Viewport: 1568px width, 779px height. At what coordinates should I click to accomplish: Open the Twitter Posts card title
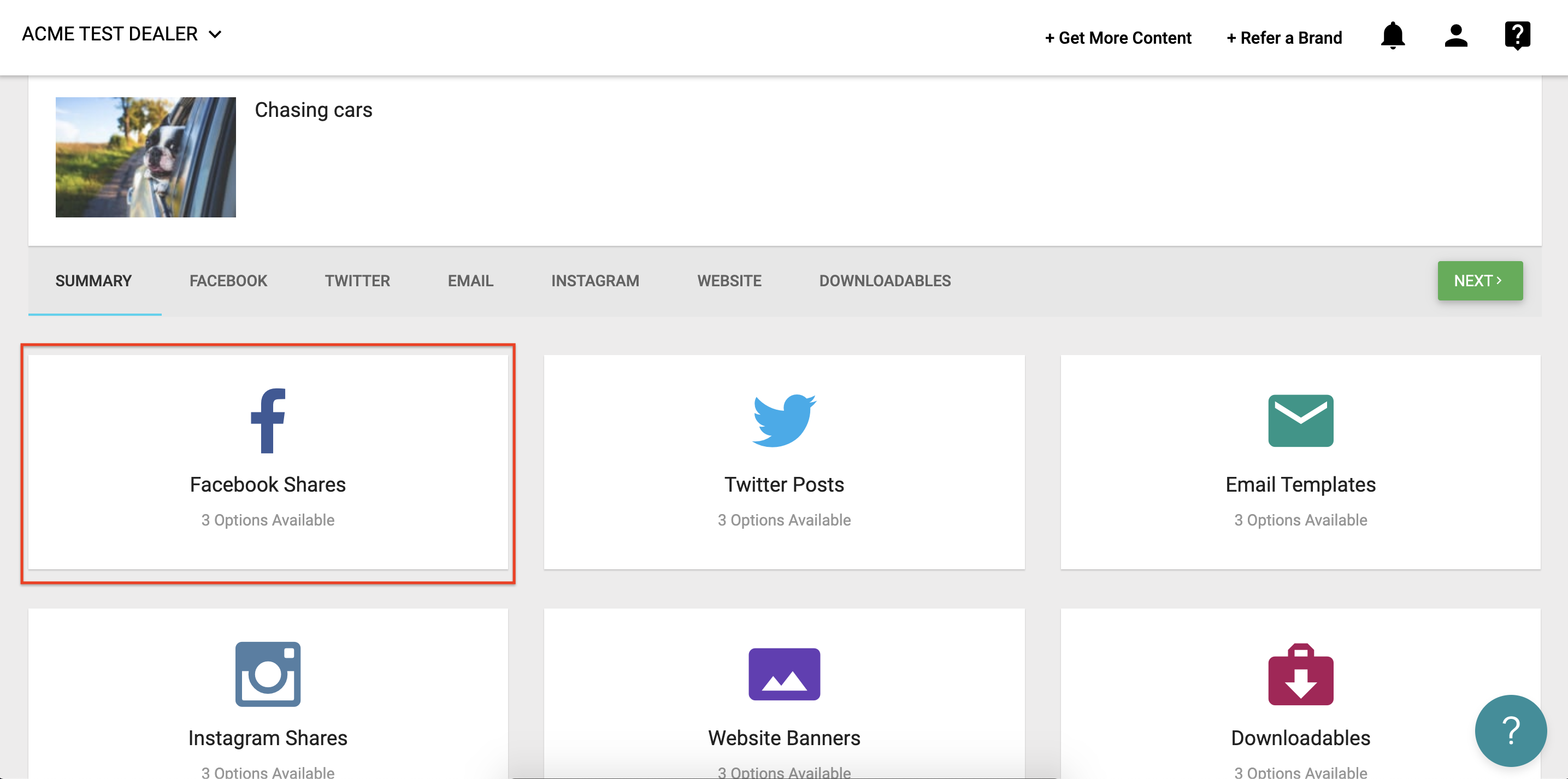(784, 485)
